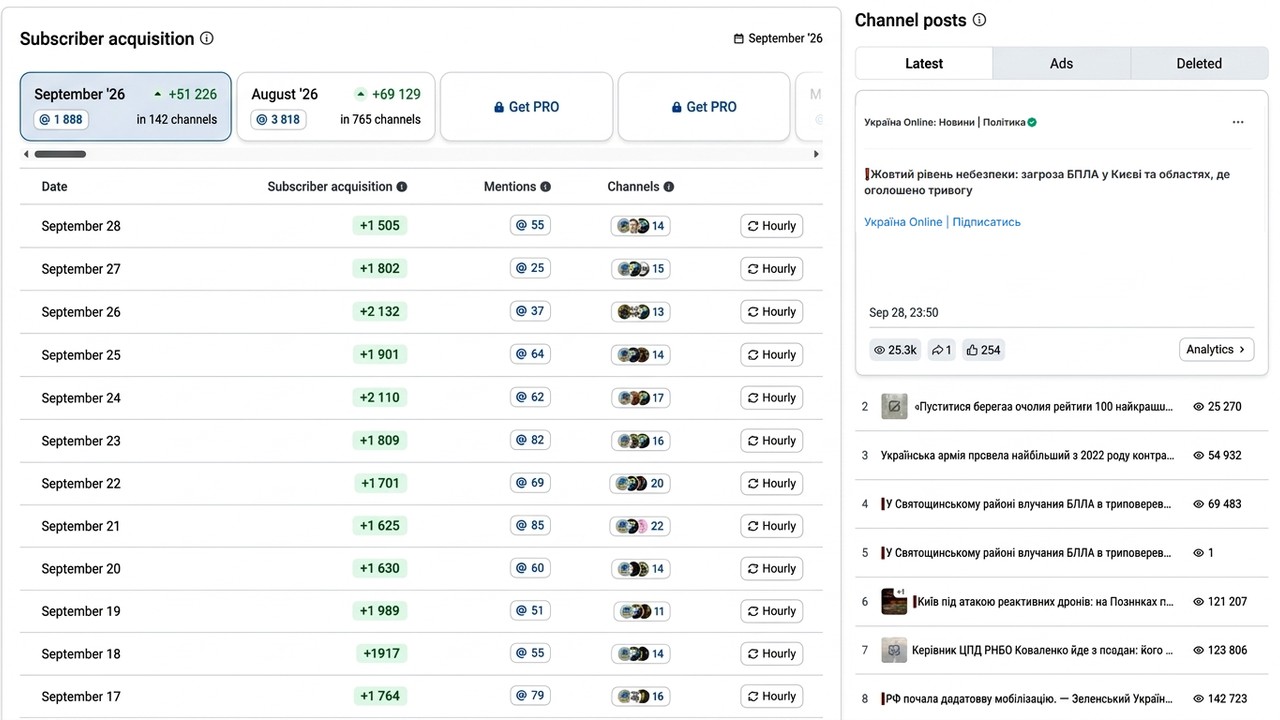This screenshot has height=720, width=1280.
Task: Select the August '26 month card
Action: (336, 106)
